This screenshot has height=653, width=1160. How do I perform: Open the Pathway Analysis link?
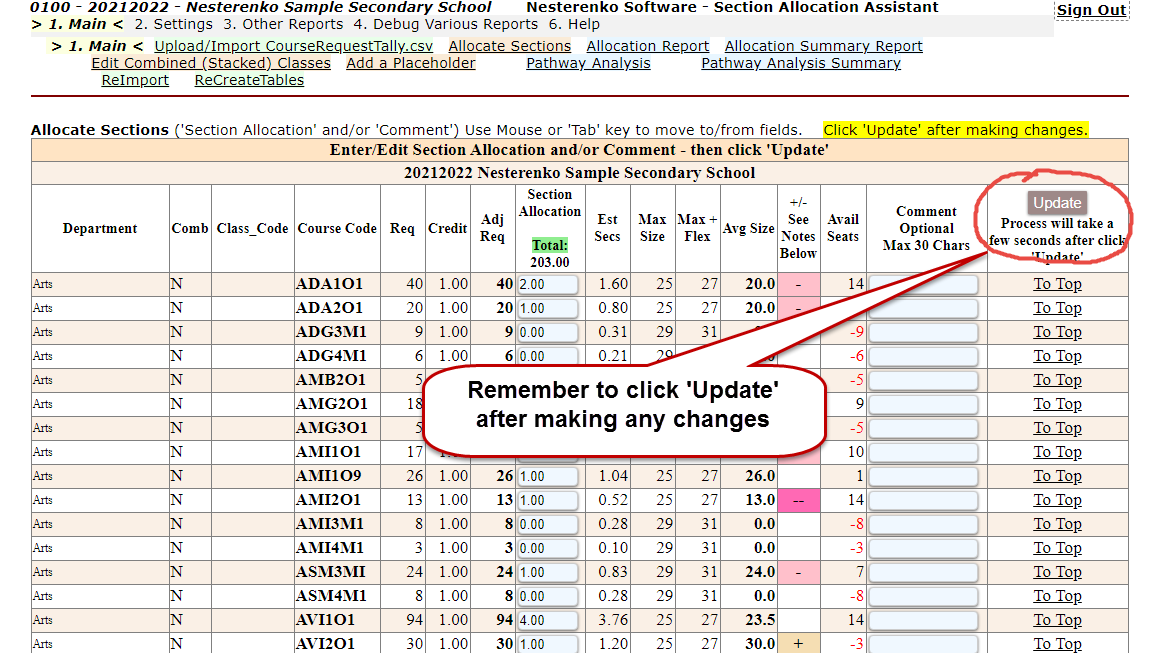coord(588,63)
